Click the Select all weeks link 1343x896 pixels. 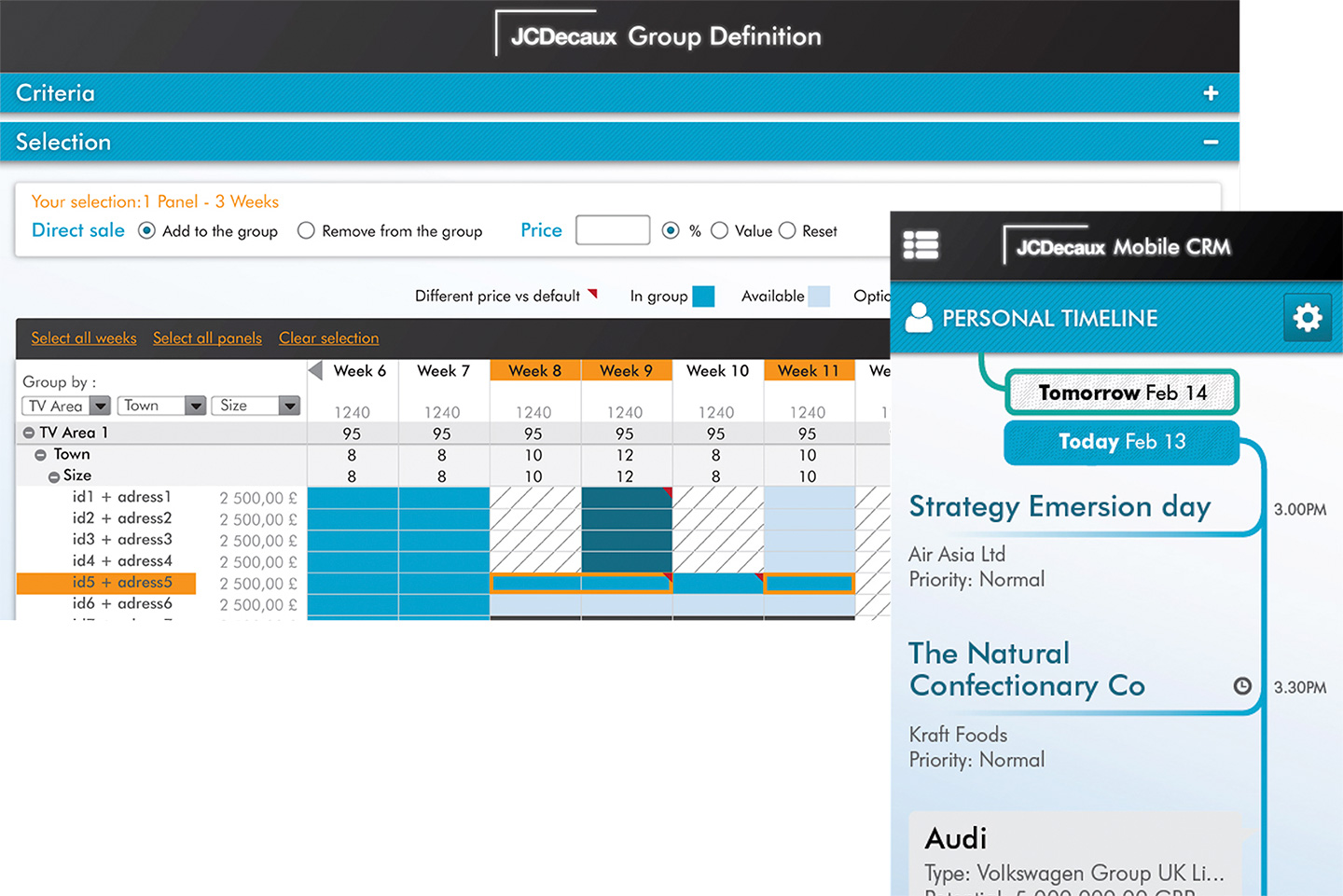(x=84, y=338)
